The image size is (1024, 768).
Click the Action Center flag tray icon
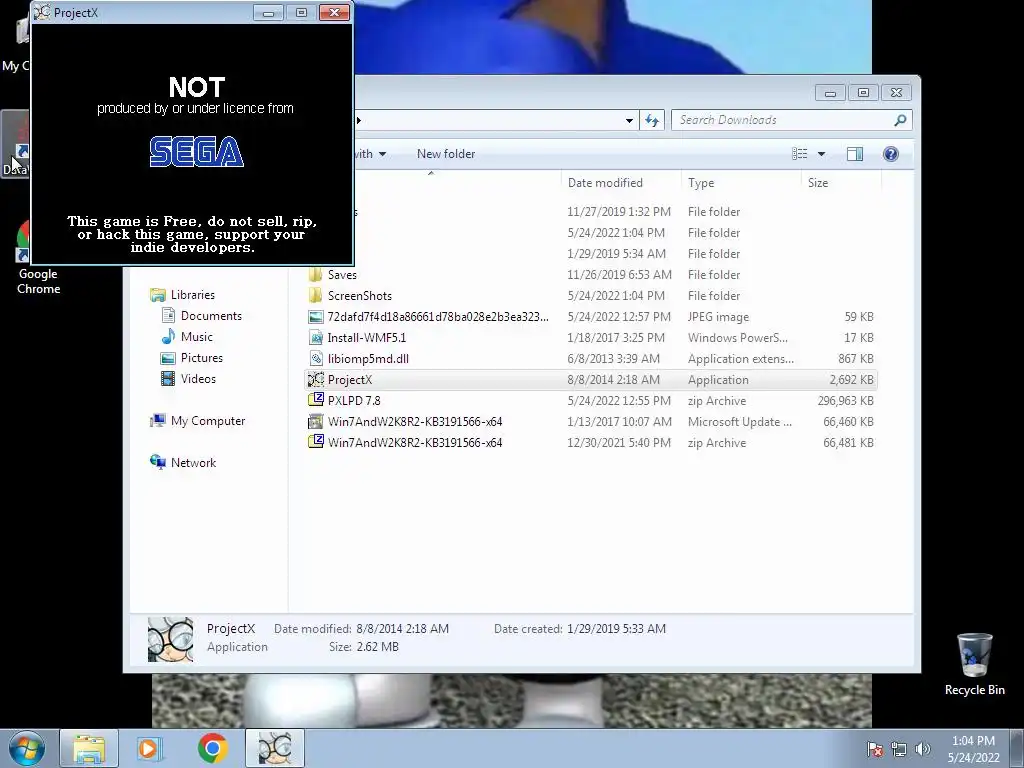coord(875,749)
